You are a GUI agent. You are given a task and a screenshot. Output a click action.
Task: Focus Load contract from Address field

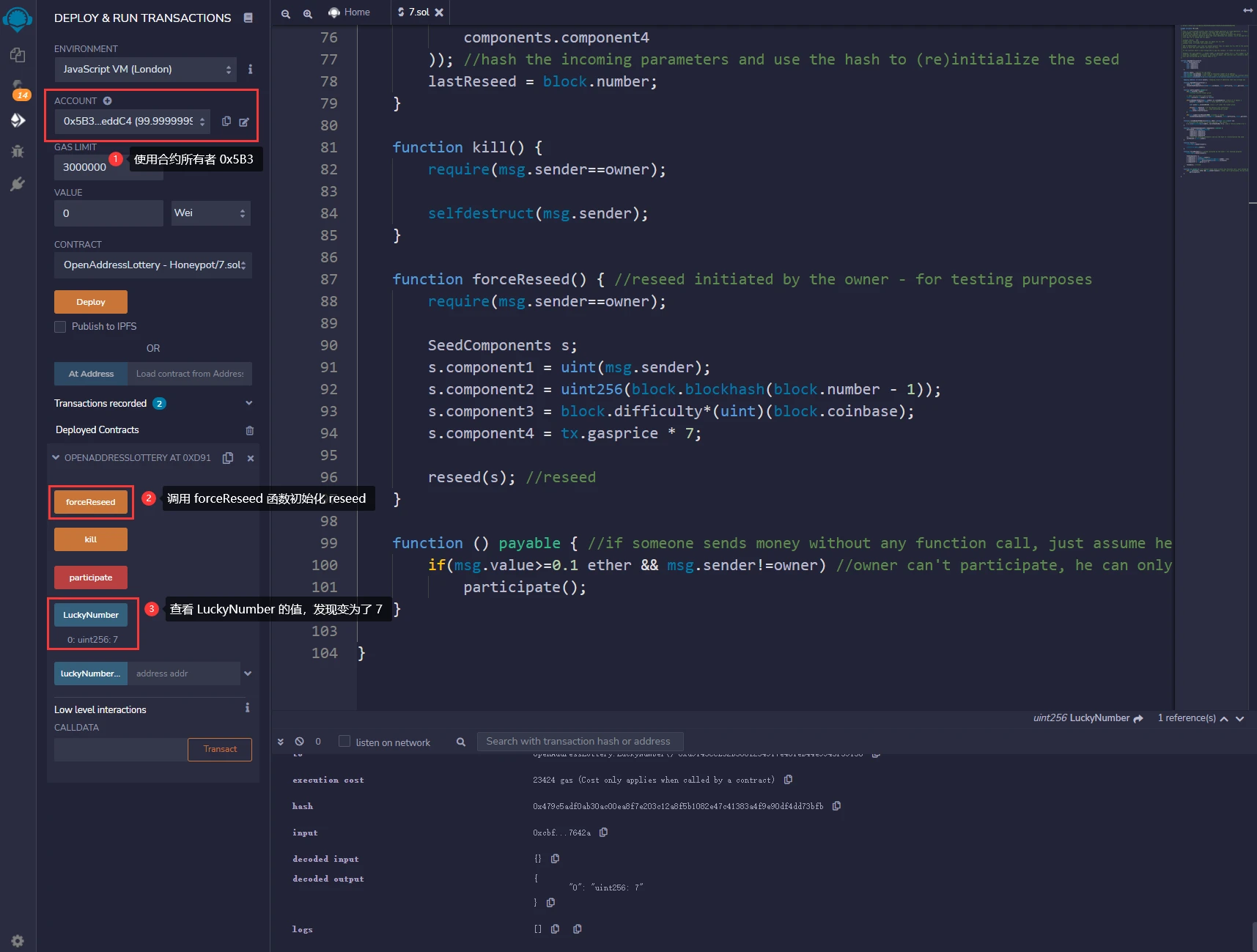click(190, 374)
